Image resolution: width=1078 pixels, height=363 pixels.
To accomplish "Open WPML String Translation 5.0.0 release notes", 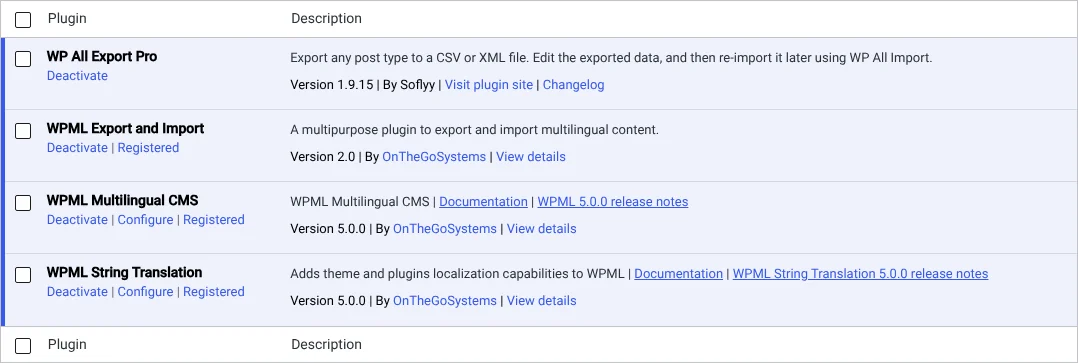I will pos(860,274).
